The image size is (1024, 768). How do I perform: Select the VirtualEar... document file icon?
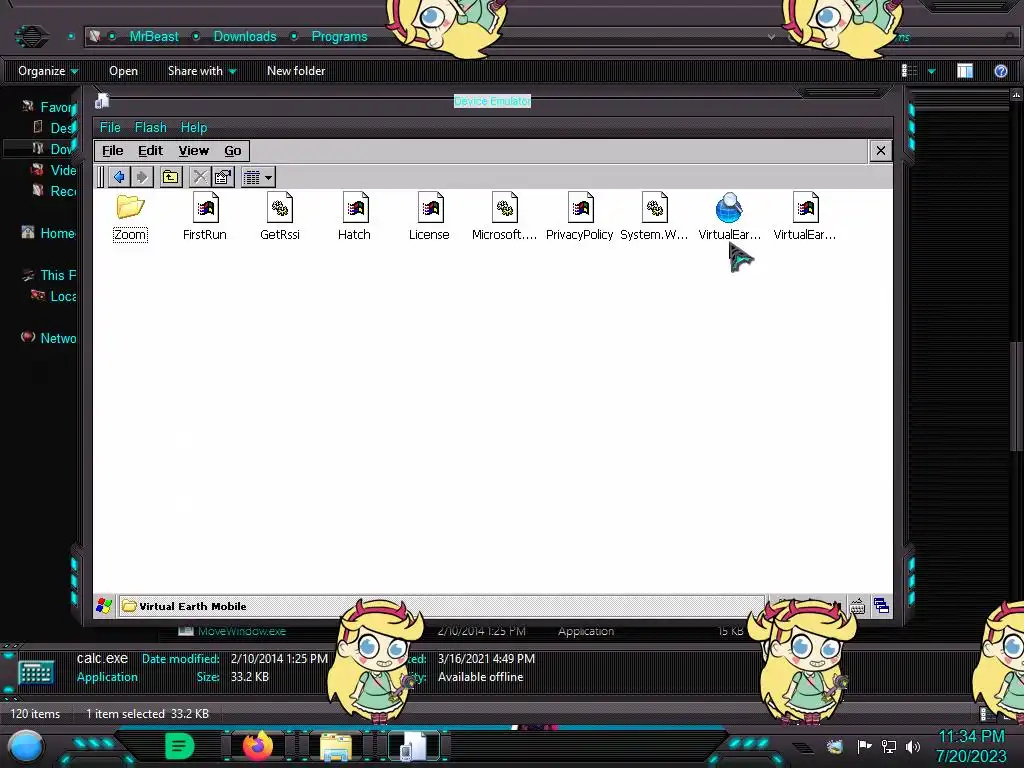pos(805,217)
